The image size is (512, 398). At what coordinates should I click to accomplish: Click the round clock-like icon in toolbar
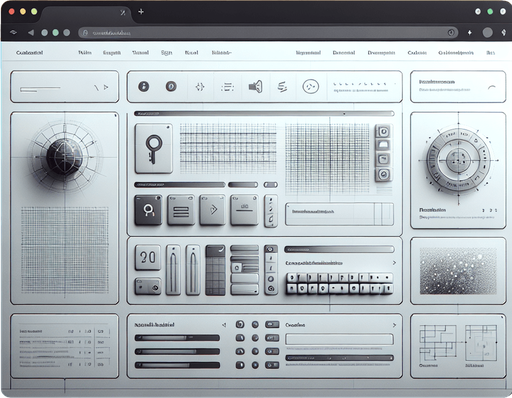click(x=310, y=87)
